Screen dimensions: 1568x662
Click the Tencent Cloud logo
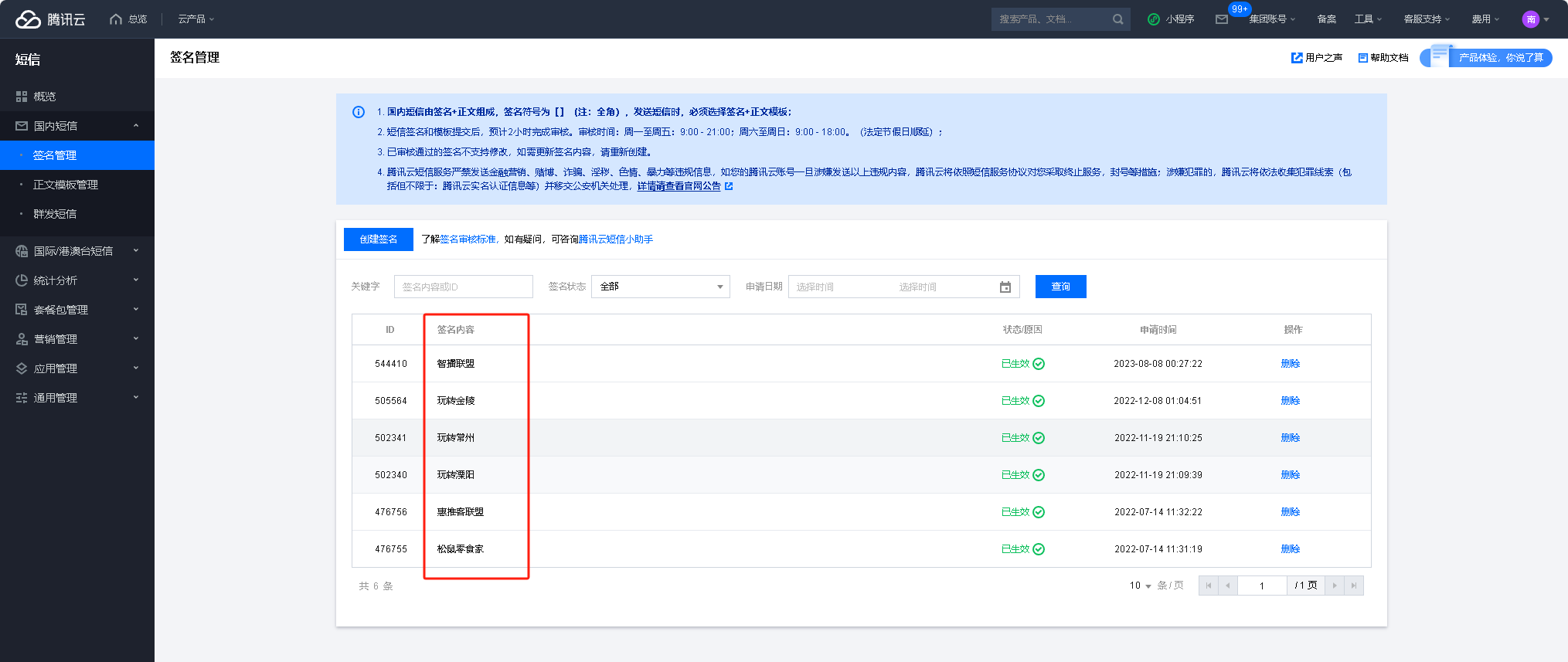click(x=50, y=19)
